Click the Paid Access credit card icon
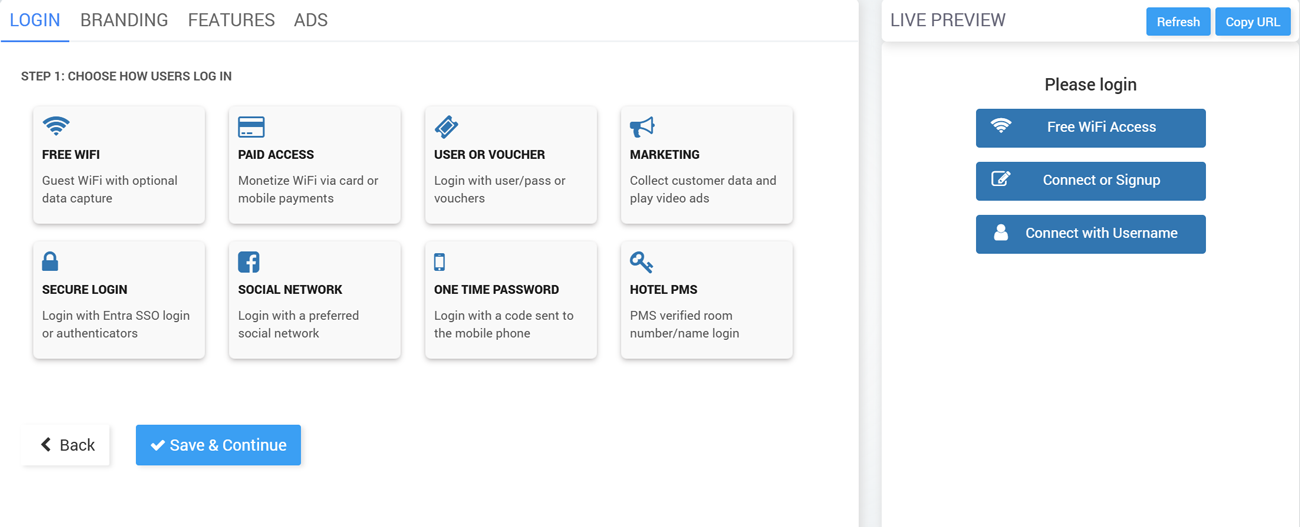 (251, 127)
